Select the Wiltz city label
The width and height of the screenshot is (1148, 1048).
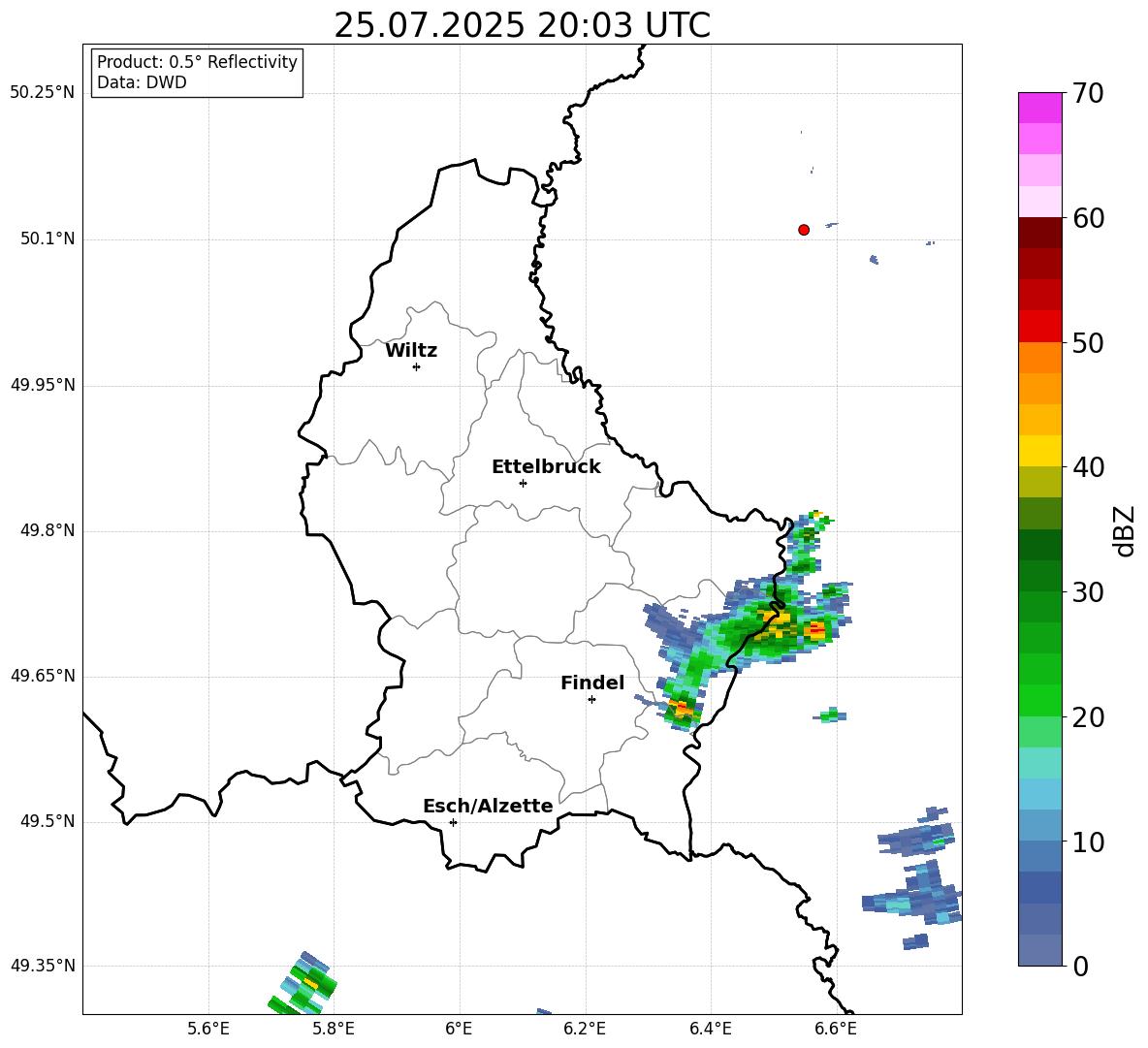tap(411, 351)
